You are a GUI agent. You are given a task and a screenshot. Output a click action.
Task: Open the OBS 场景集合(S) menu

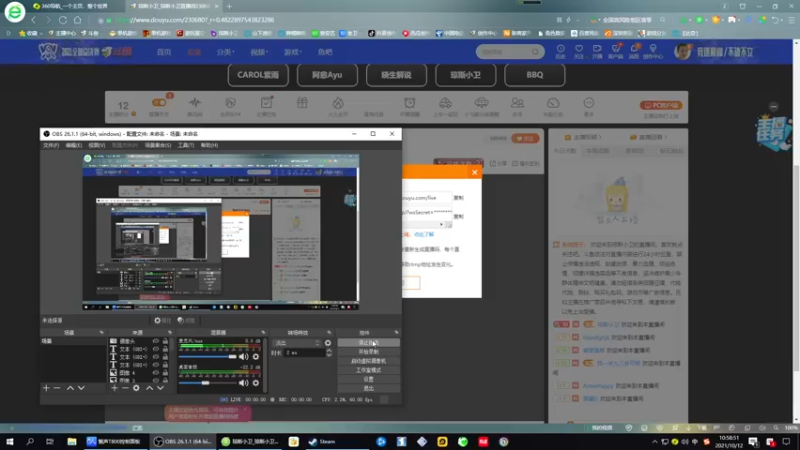(x=158, y=145)
